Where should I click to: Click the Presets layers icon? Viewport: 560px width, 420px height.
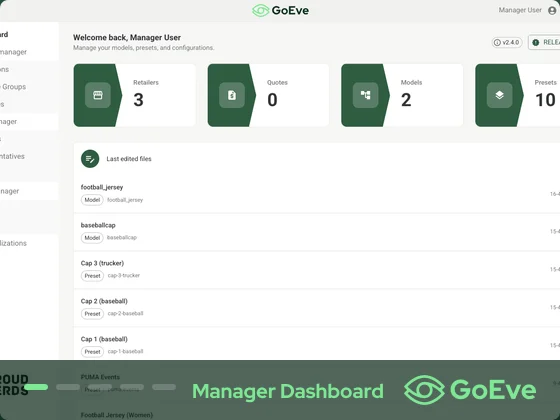(500, 95)
